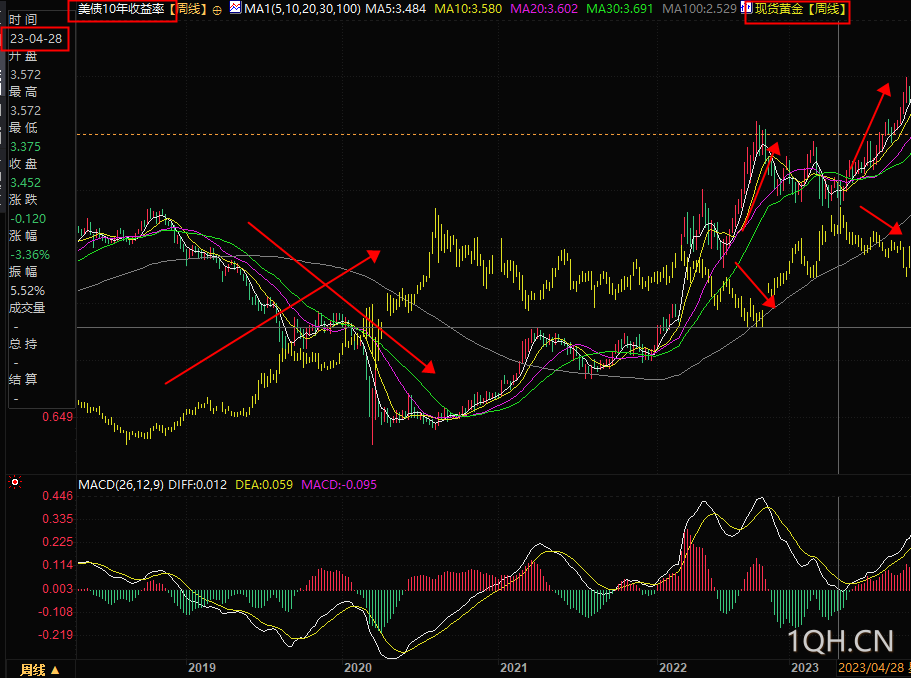Click the MACD indicator settings sun icon
The height and width of the screenshot is (678, 911).
pyautogui.click(x=15, y=484)
